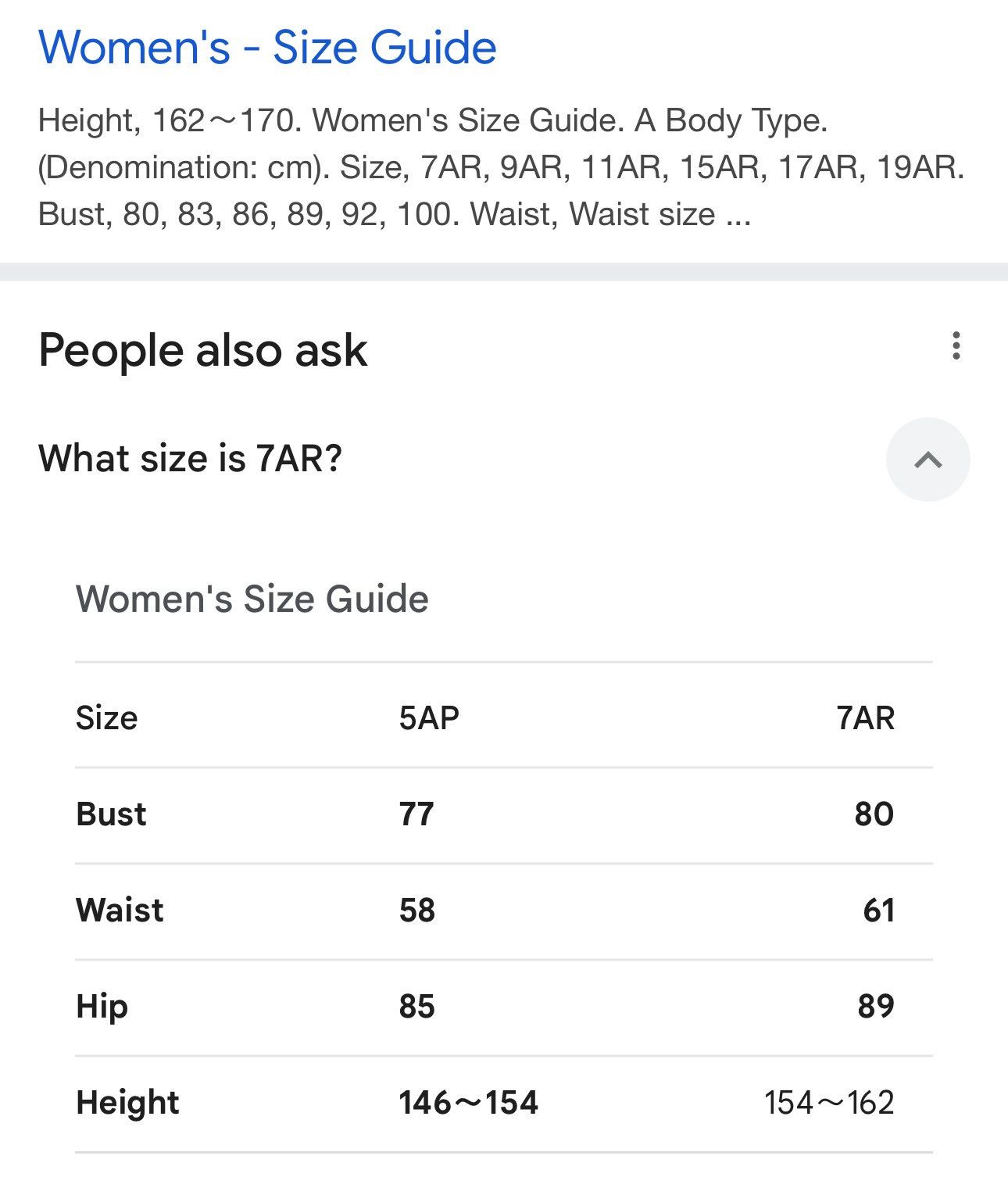Select the Bust row label
Image resolution: width=1008 pixels, height=1195 pixels.
[111, 814]
